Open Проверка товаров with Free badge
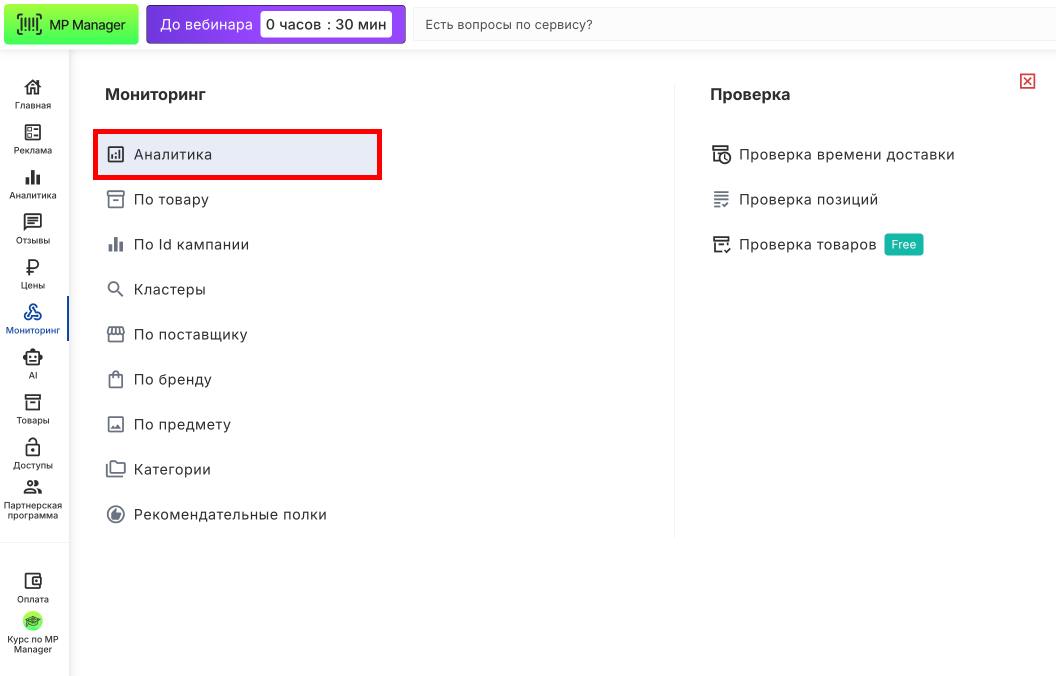This screenshot has width=1056, height=676. click(x=807, y=245)
